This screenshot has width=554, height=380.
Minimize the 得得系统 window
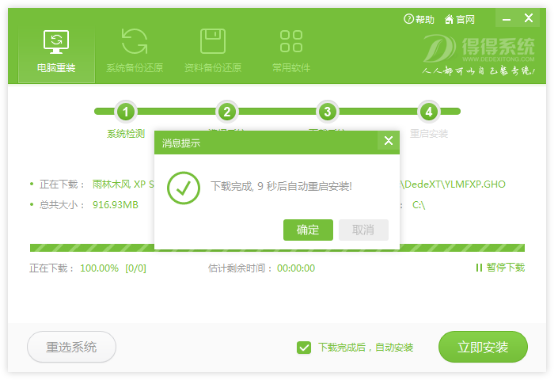[507, 18]
